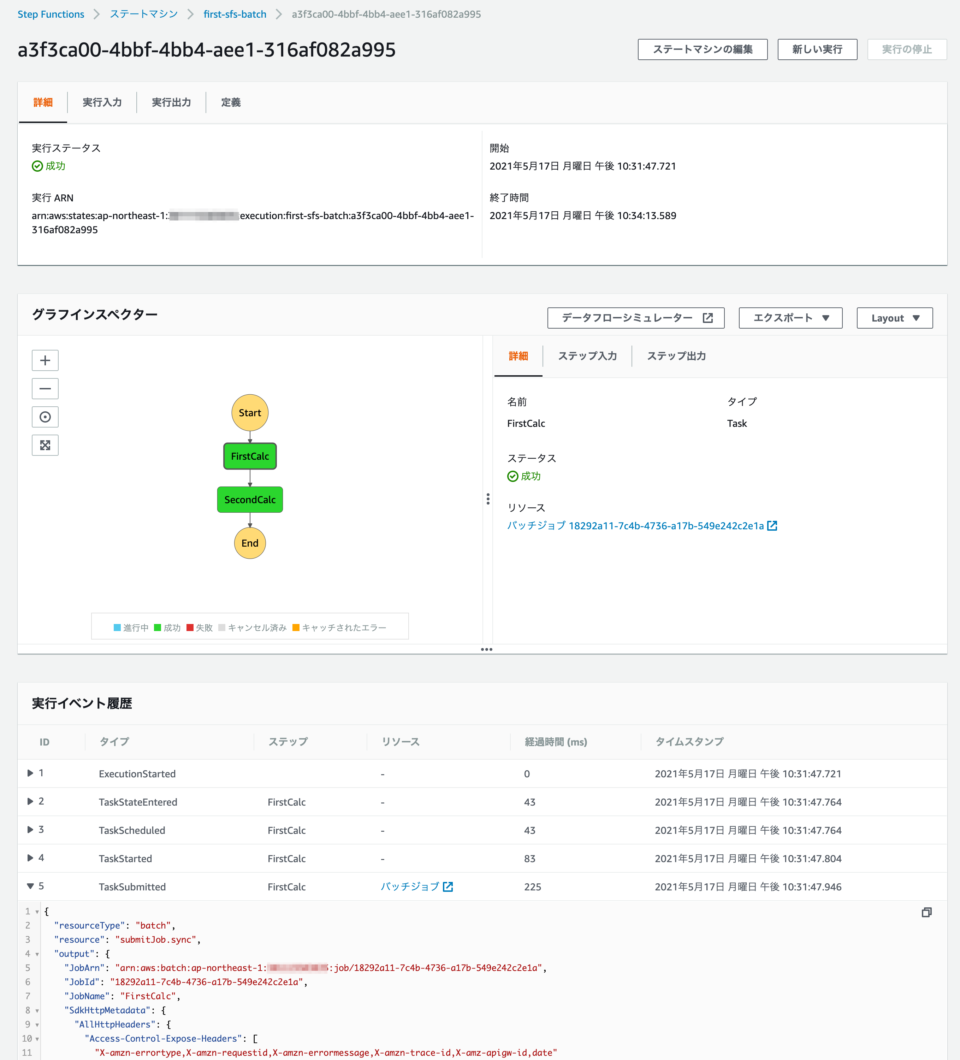Click the 終了時間 timestamp value
Viewport: 960px width, 1060px height.
tap(583, 216)
